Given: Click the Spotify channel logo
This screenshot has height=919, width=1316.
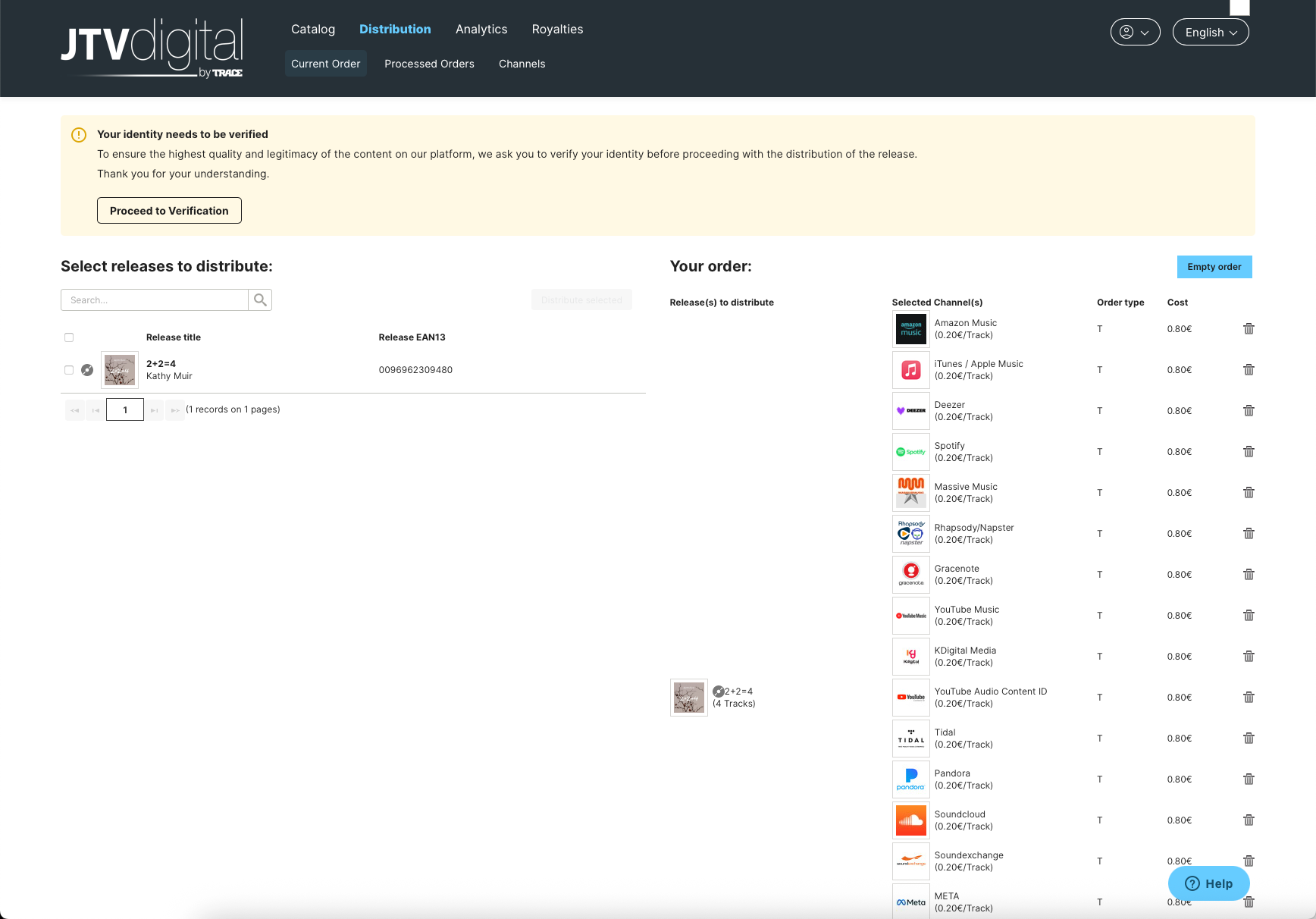Looking at the screenshot, I should (x=910, y=452).
